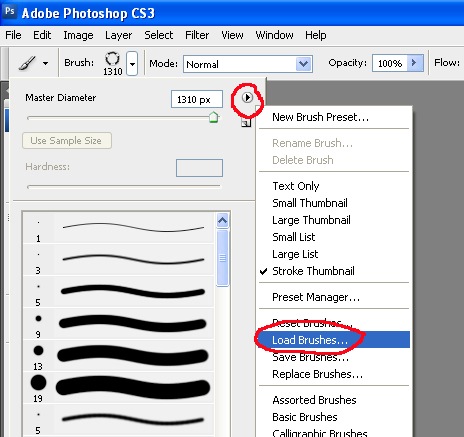Screen dimensions: 464x437
Task: Open the Brush tool preset picker icon
Action: tap(27, 63)
